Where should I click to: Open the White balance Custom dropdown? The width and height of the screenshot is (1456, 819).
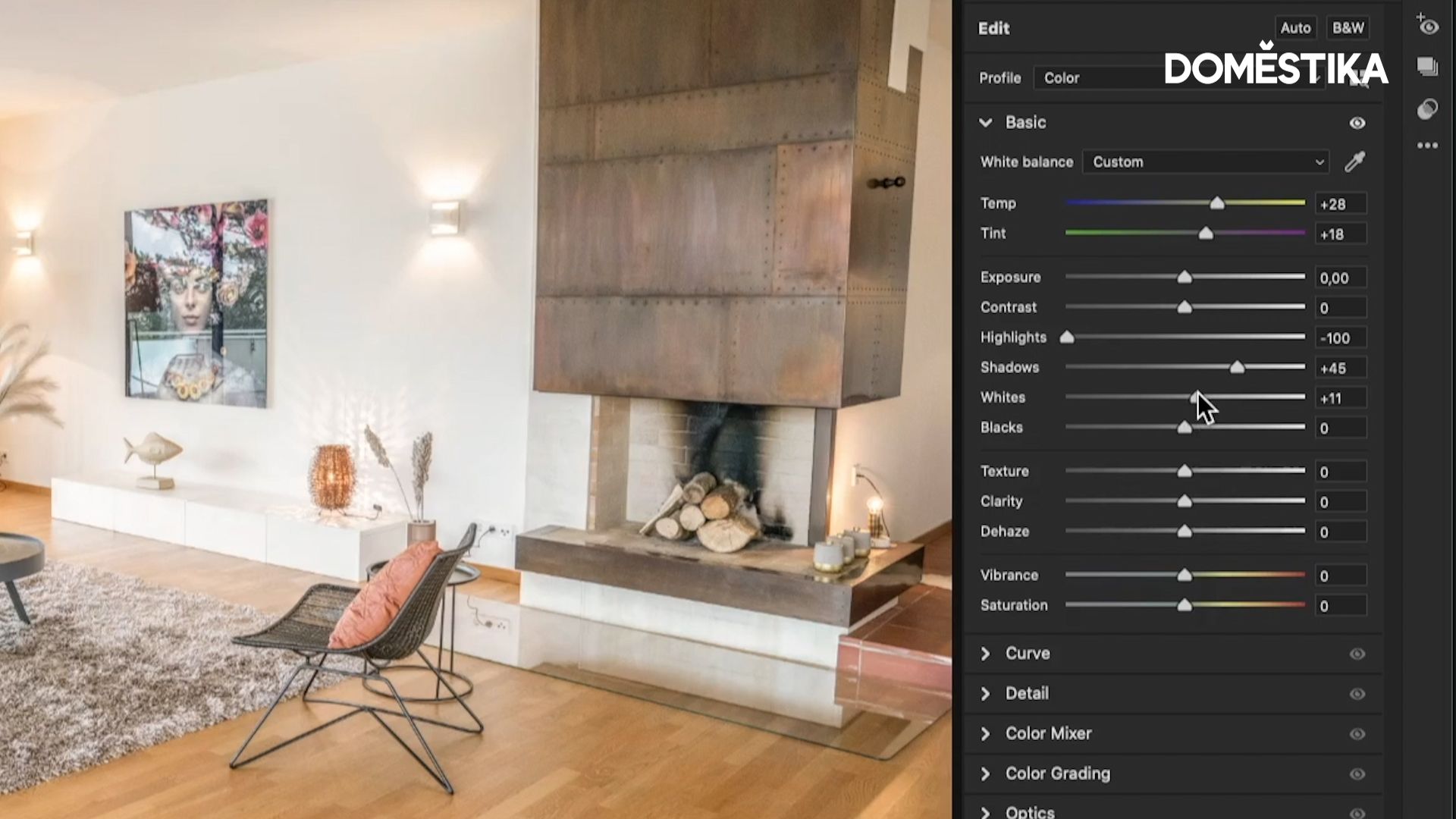(1206, 162)
